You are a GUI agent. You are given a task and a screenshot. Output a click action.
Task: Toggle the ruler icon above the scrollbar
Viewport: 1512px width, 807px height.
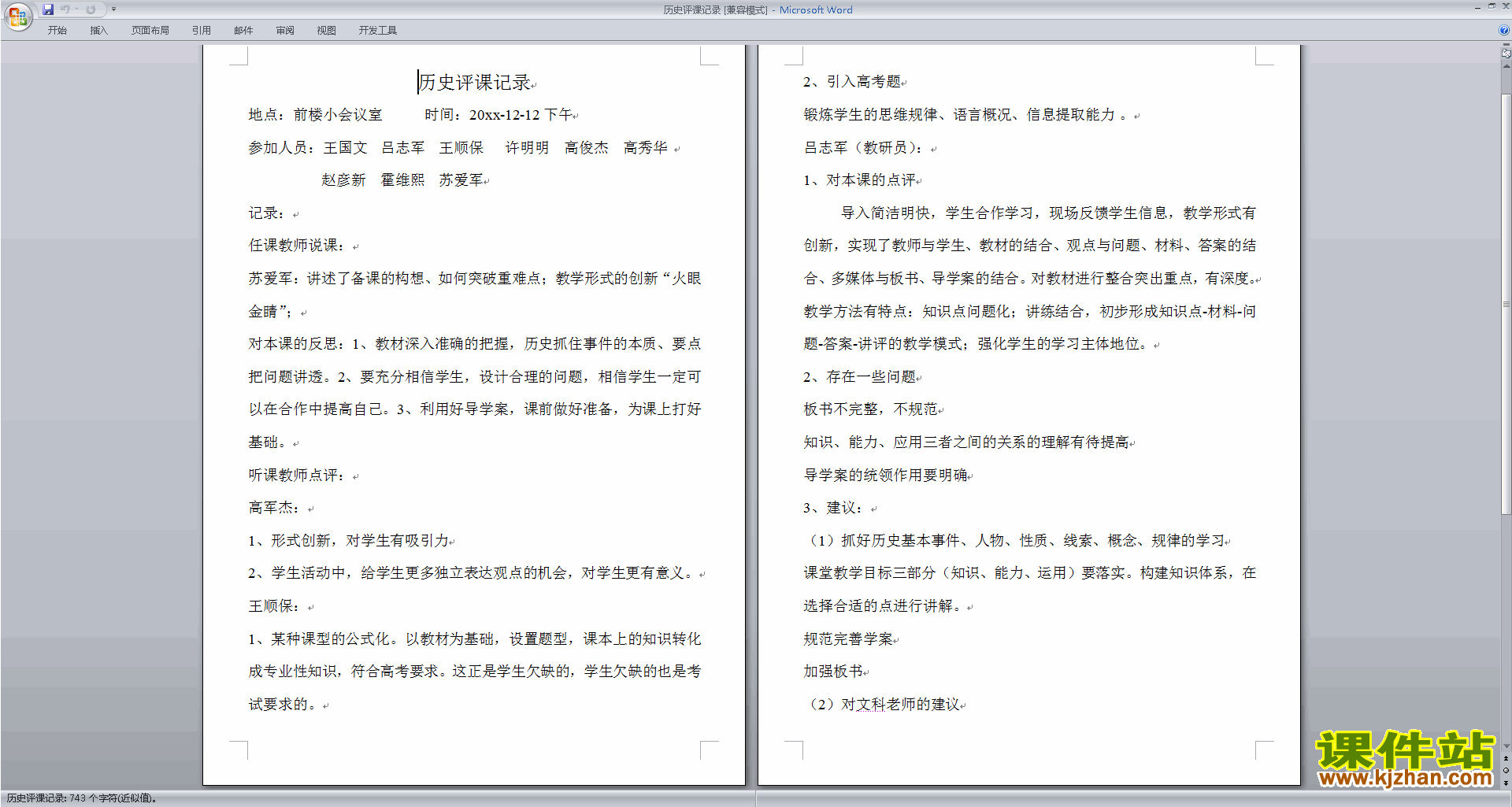(1506, 54)
